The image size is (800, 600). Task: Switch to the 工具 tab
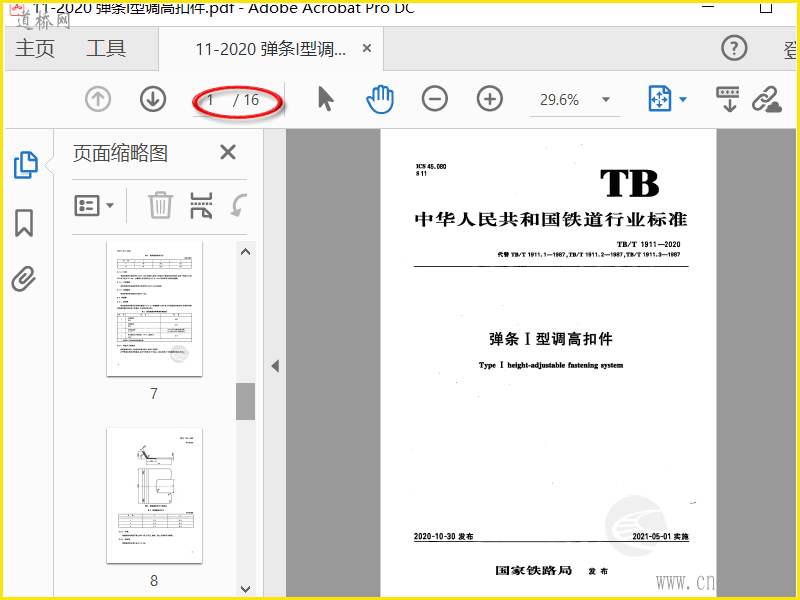tap(106, 49)
